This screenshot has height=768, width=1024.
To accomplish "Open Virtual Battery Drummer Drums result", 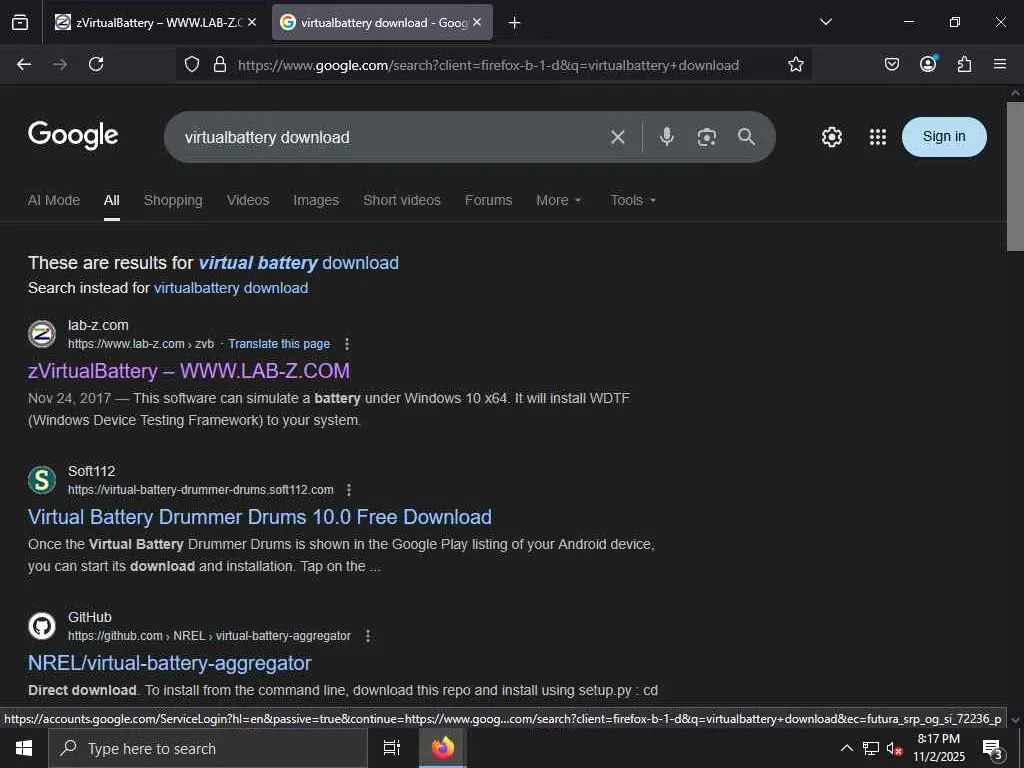I will (260, 517).
